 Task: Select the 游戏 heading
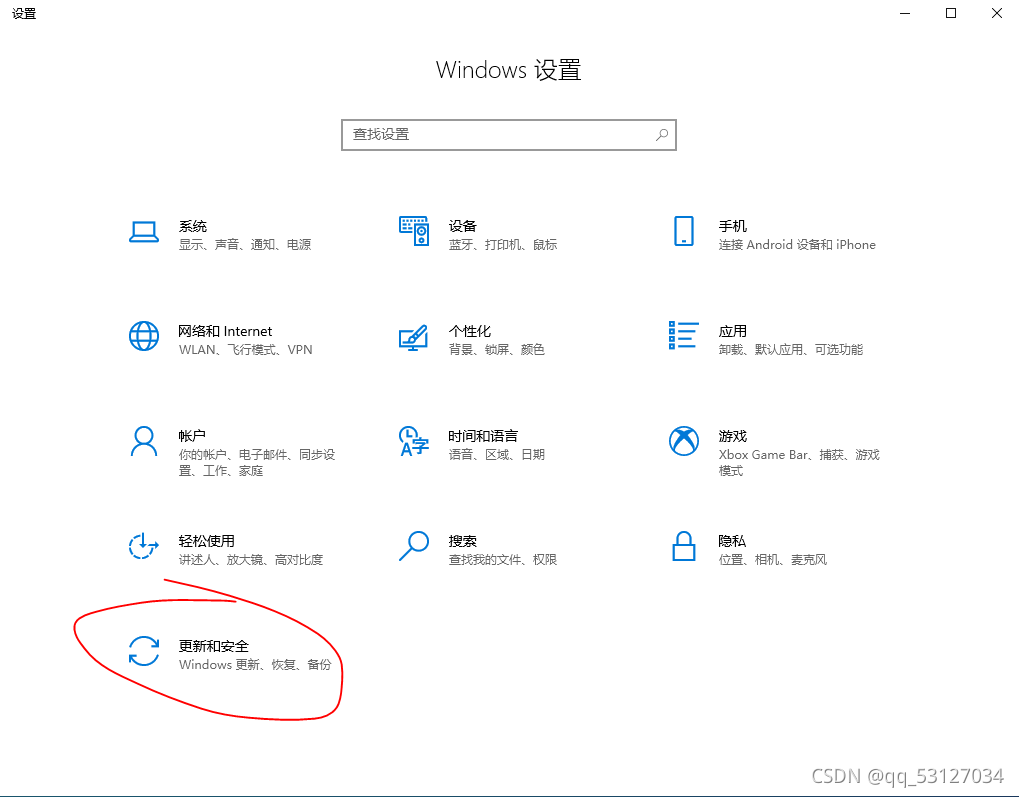[732, 436]
